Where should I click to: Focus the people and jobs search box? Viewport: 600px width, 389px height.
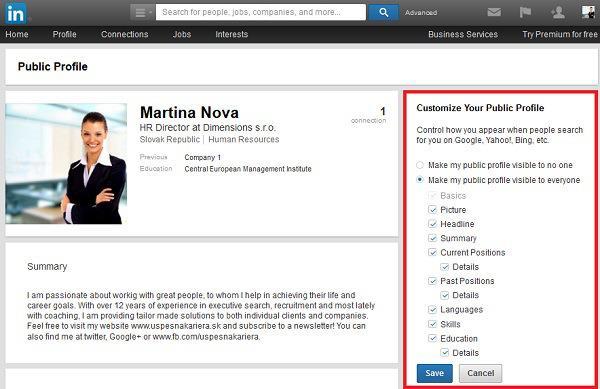coord(261,12)
